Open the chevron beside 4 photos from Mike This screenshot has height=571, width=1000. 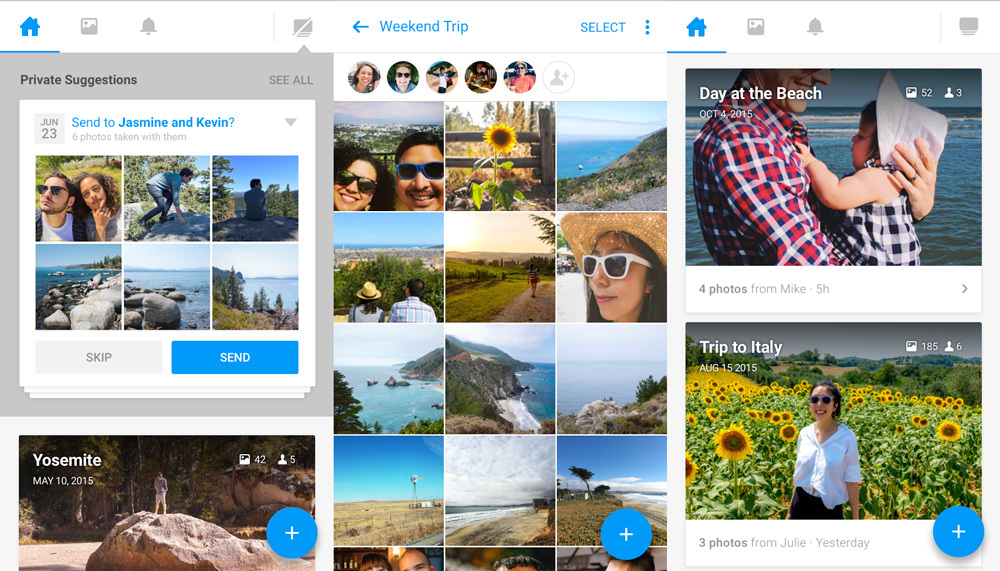[964, 289]
